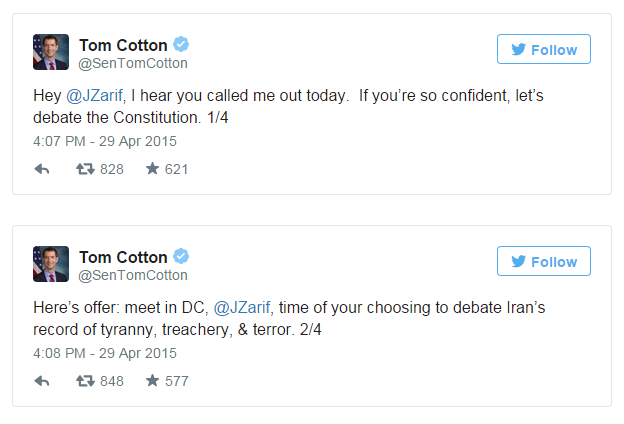Click Tom Cotton name in second tweet
The width and height of the screenshot is (624, 424).
click(123, 257)
